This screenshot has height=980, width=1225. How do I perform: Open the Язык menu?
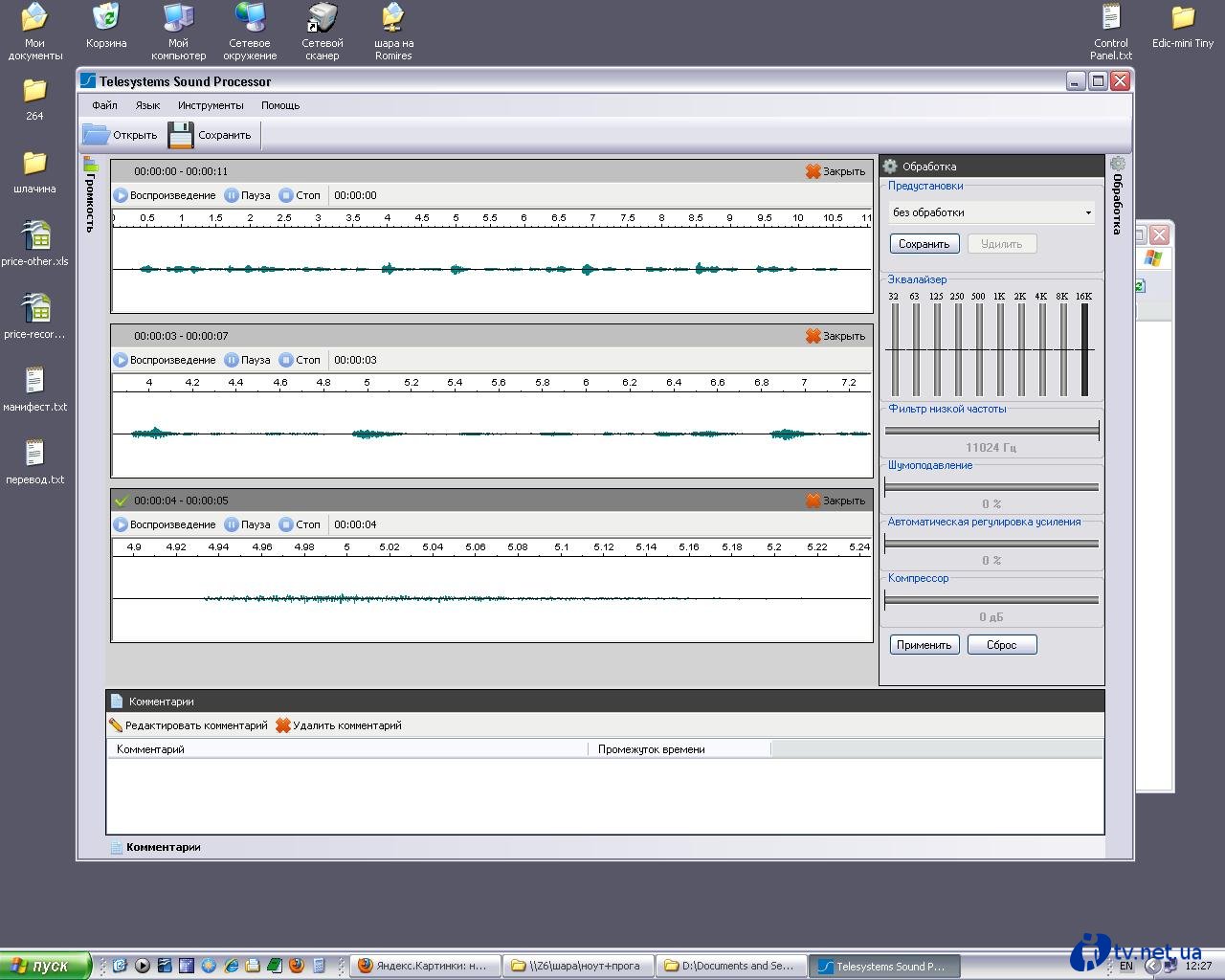click(x=147, y=105)
